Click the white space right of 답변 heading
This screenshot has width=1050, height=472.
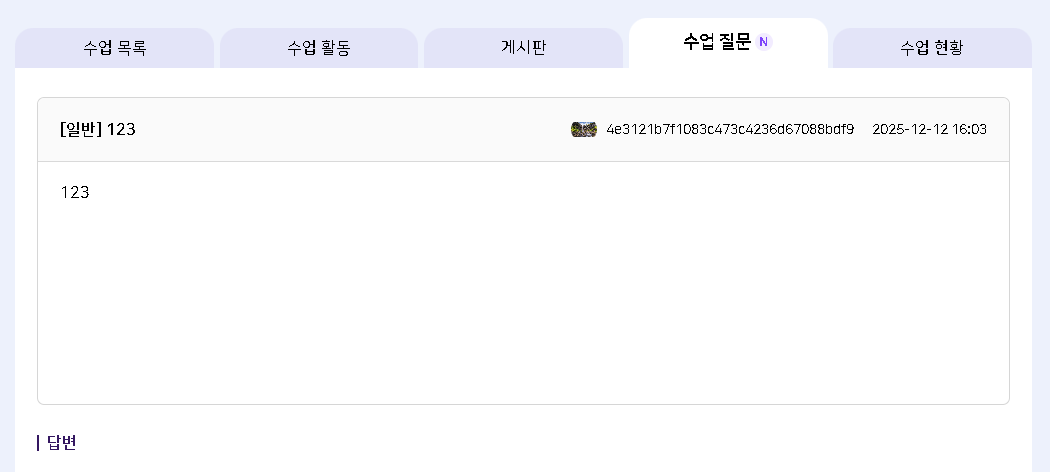click(500, 442)
